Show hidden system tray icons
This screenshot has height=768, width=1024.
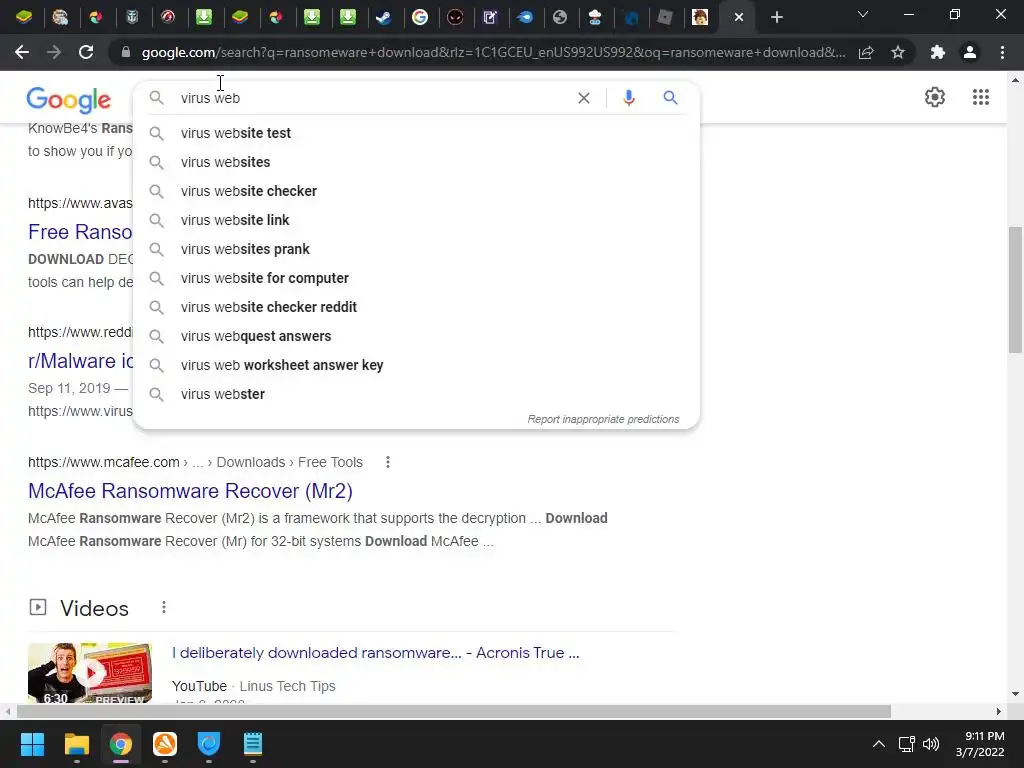point(879,744)
